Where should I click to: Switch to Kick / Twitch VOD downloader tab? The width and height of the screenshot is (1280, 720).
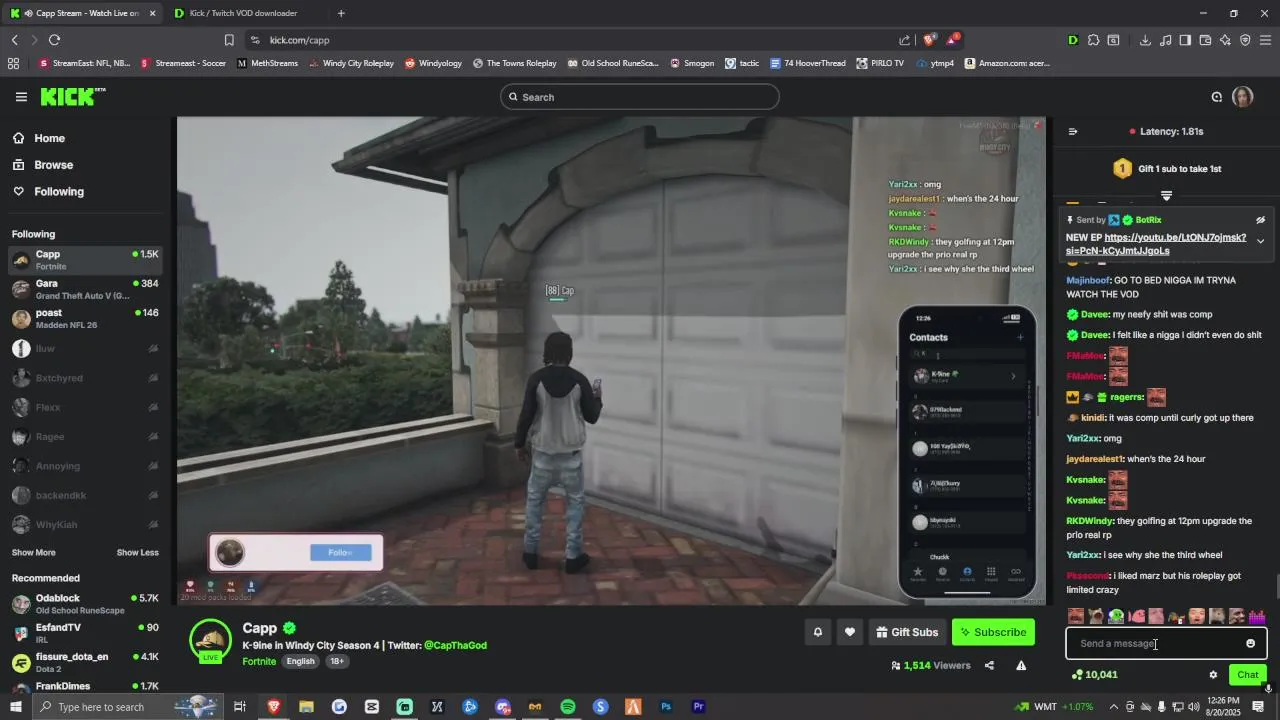click(x=243, y=13)
